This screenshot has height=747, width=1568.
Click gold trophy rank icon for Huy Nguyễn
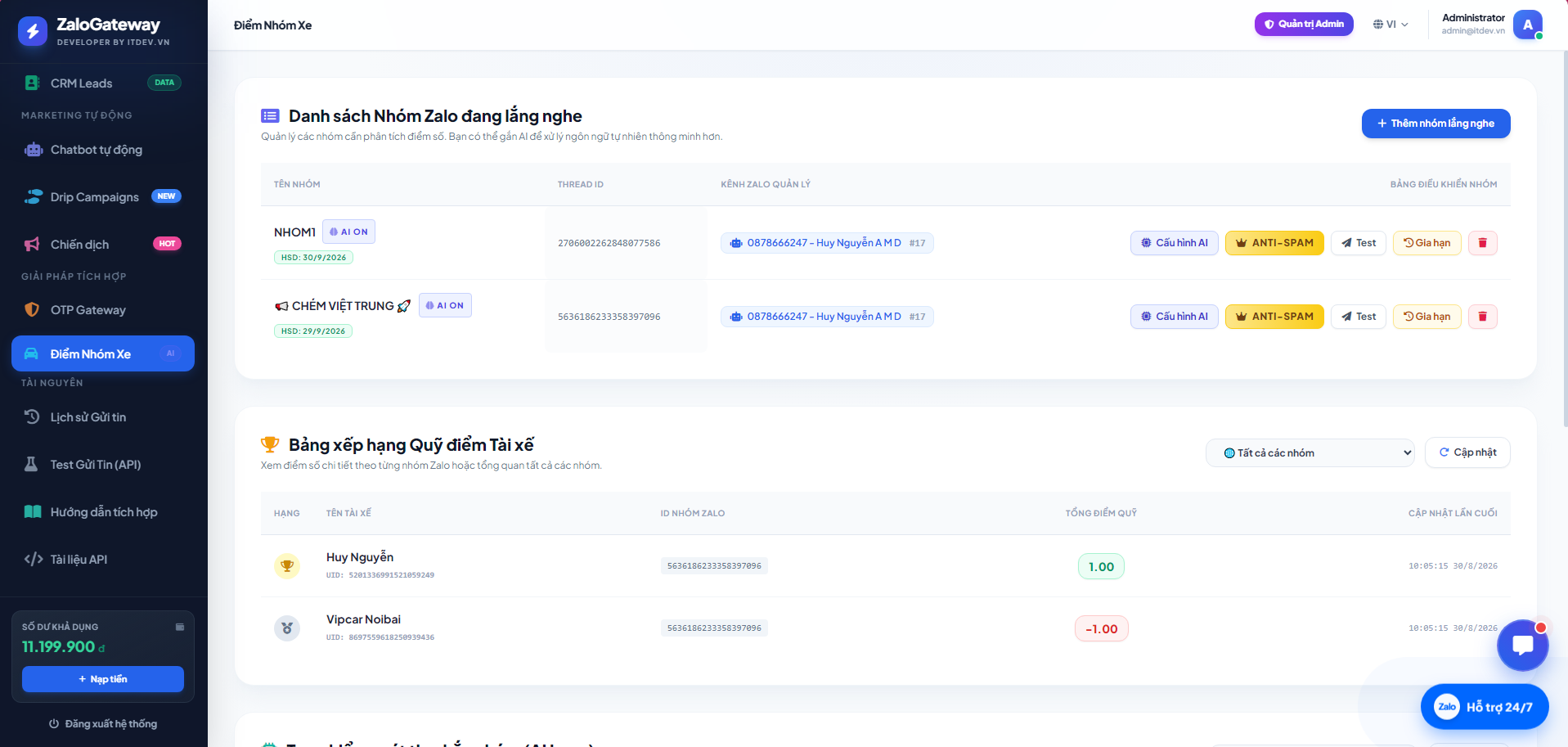(x=287, y=566)
